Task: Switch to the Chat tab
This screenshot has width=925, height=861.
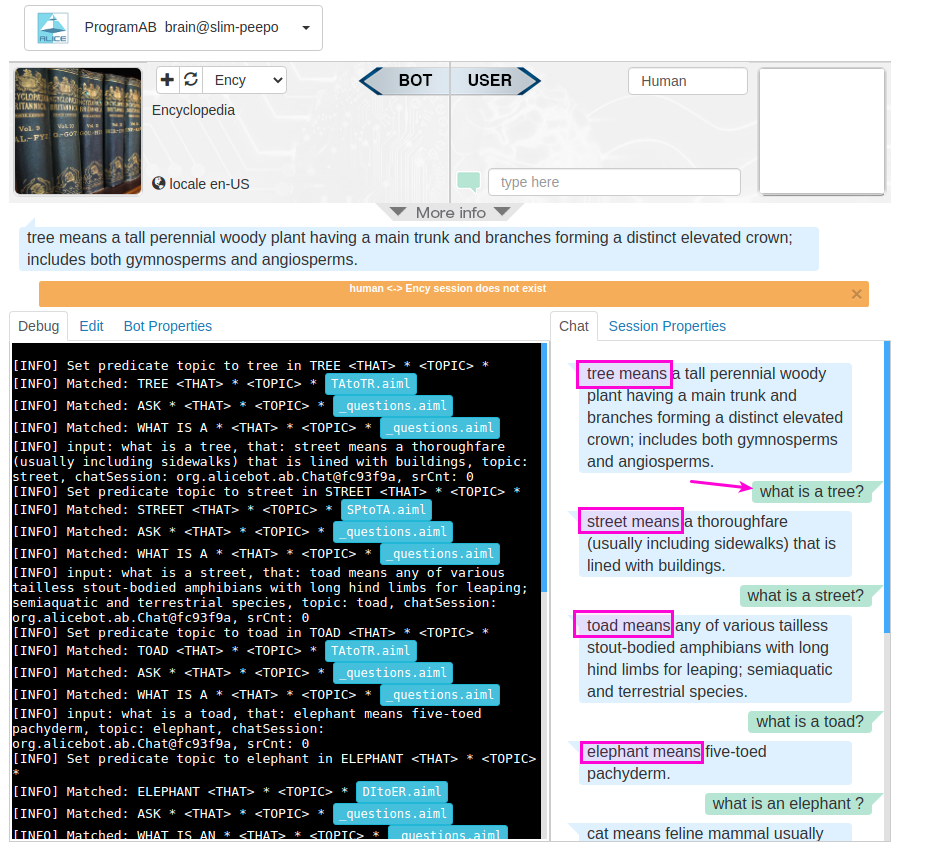Action: click(x=574, y=326)
